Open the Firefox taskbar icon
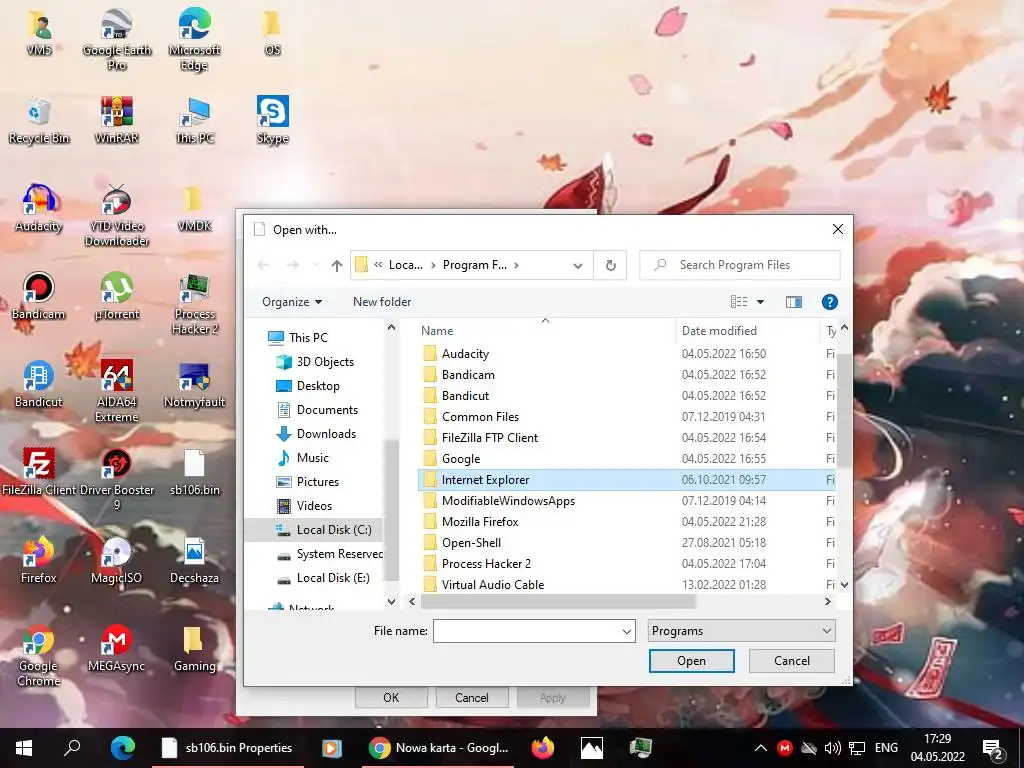 click(542, 748)
